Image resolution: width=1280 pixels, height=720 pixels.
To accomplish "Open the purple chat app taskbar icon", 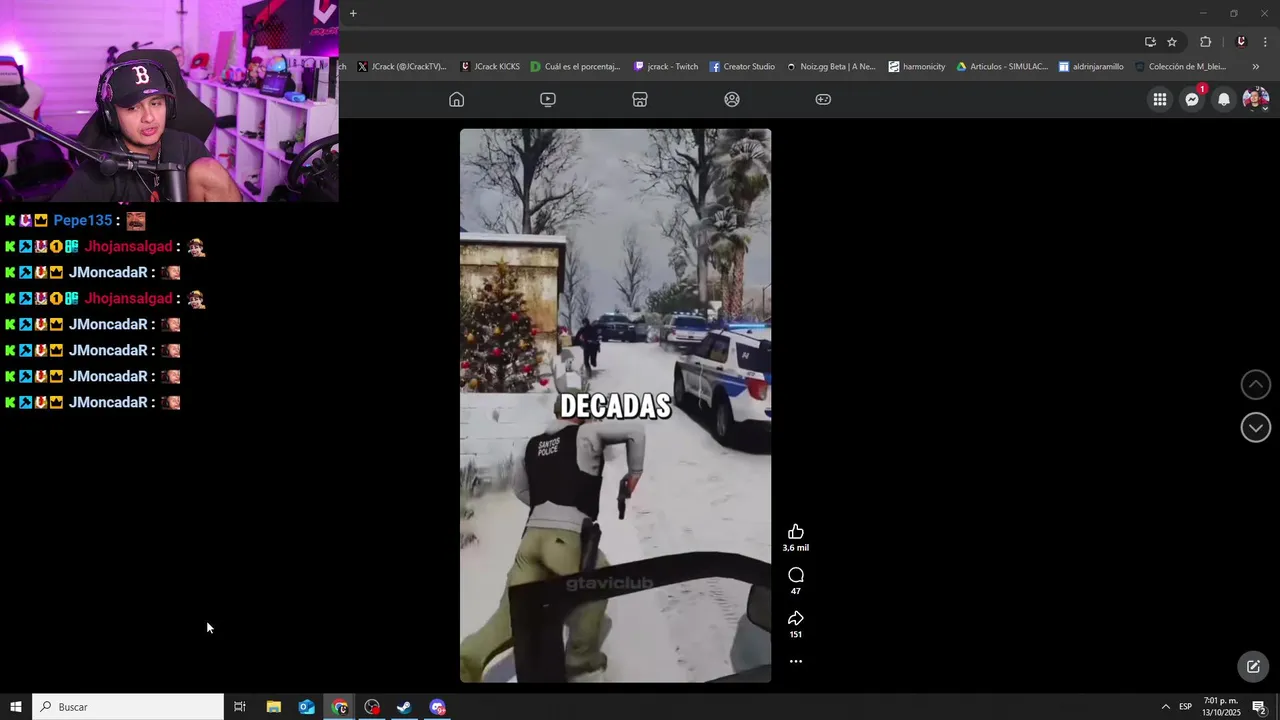I will click(x=437, y=707).
